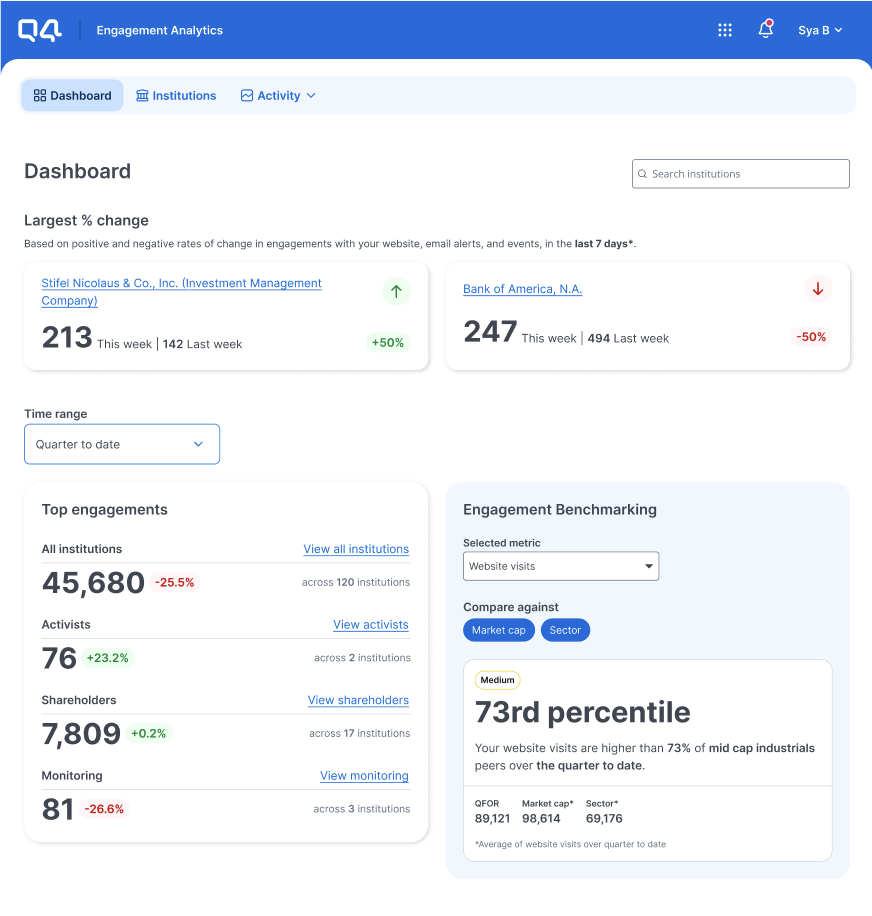Open the Activity tab menu
This screenshot has height=916, width=872.
[279, 96]
